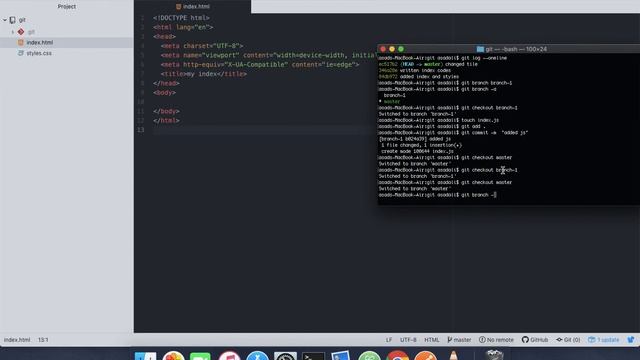Image resolution: width=640 pixels, height=360 pixels.
Task: Click 'create mode 100644 index.js' output
Action: pos(417,151)
